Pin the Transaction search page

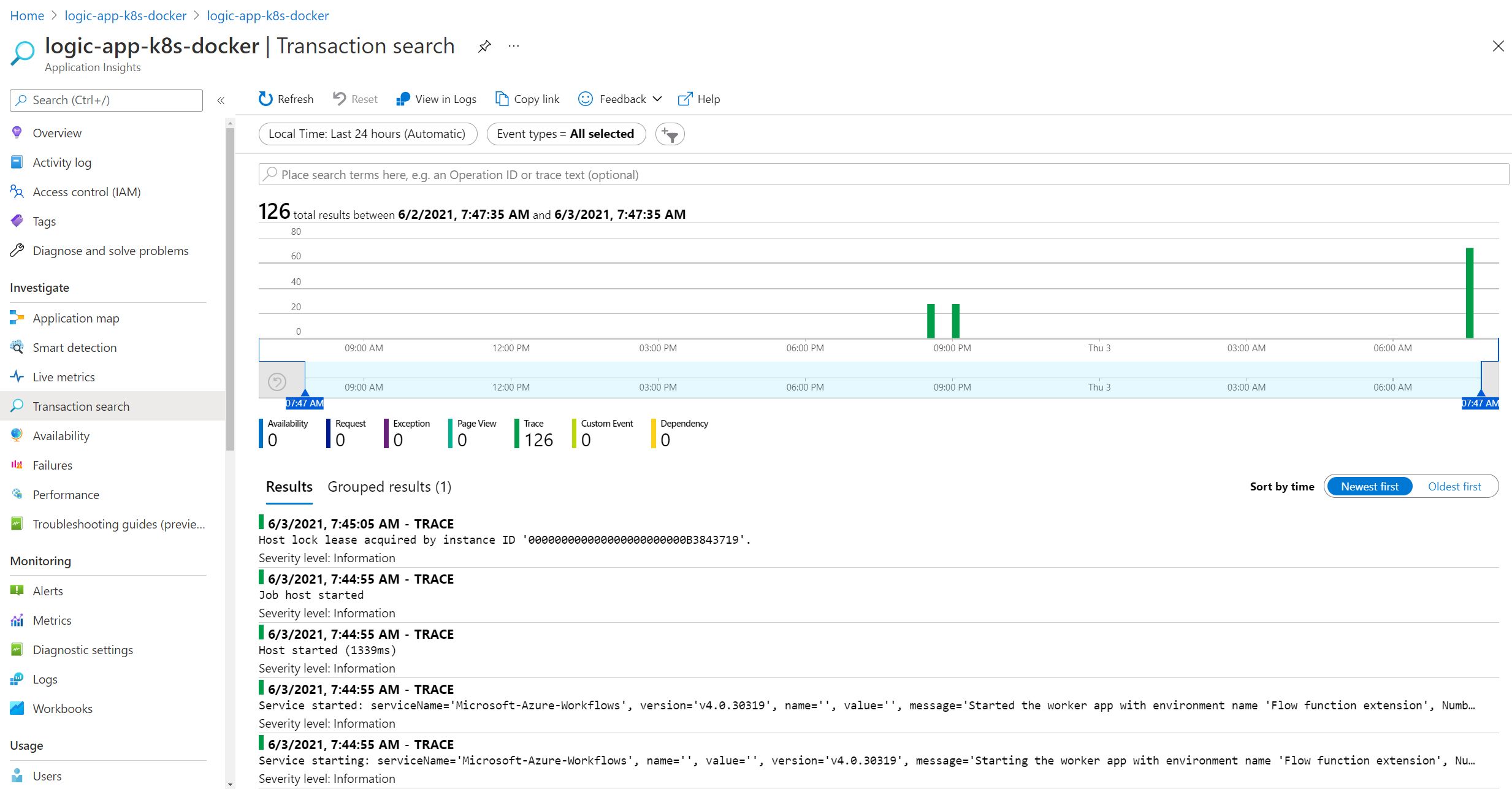484,46
